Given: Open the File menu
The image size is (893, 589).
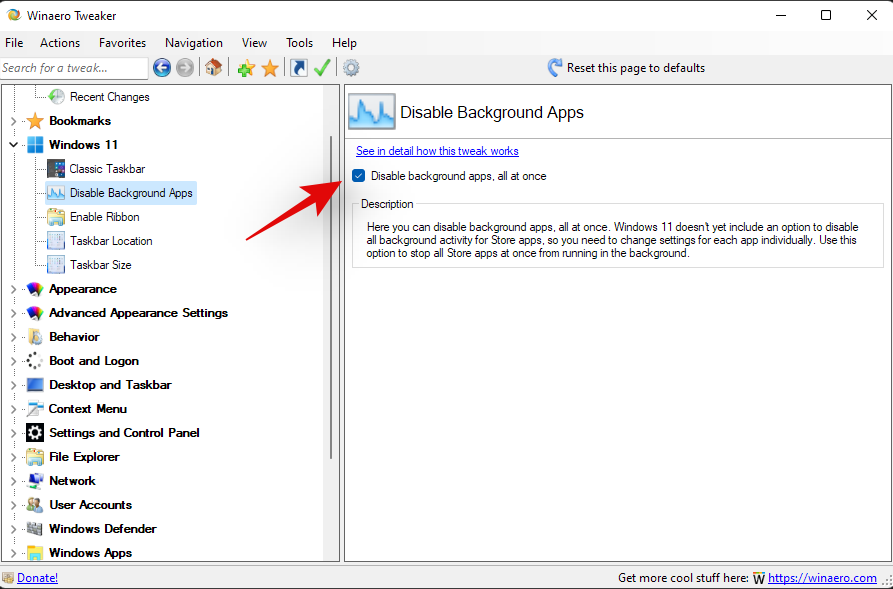Looking at the screenshot, I should (14, 43).
